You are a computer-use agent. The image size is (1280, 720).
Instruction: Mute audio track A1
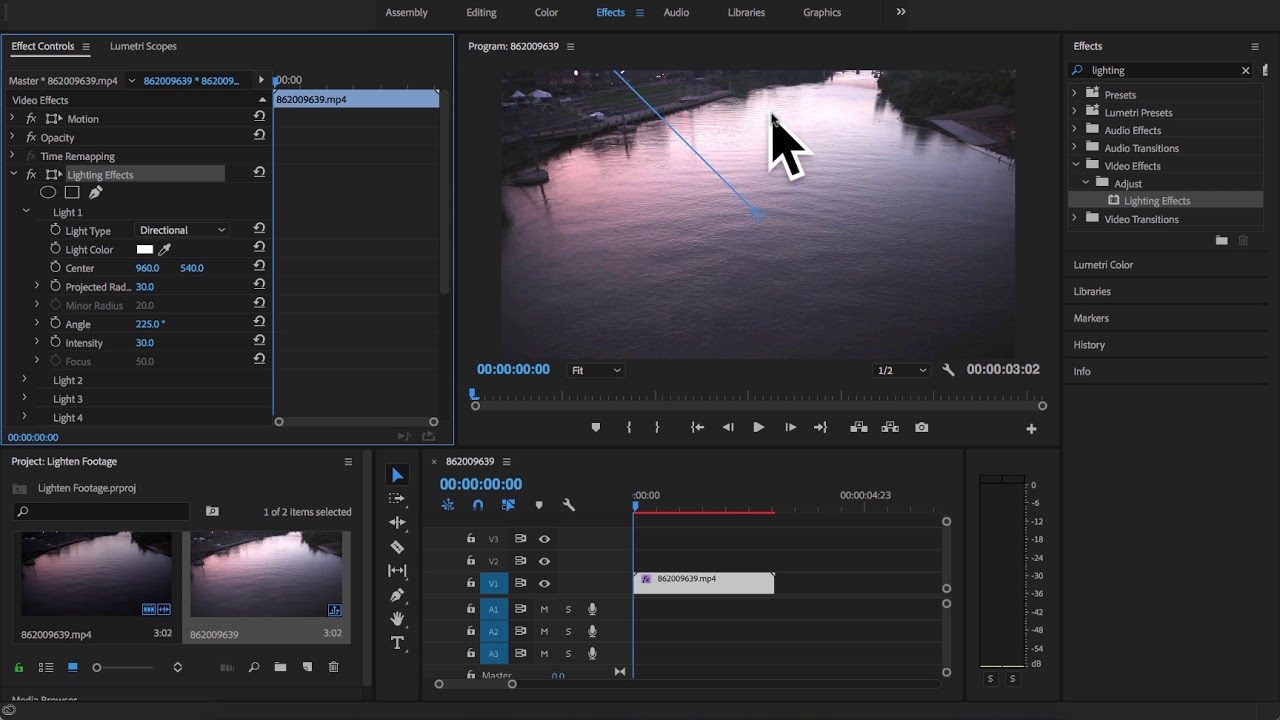point(545,609)
